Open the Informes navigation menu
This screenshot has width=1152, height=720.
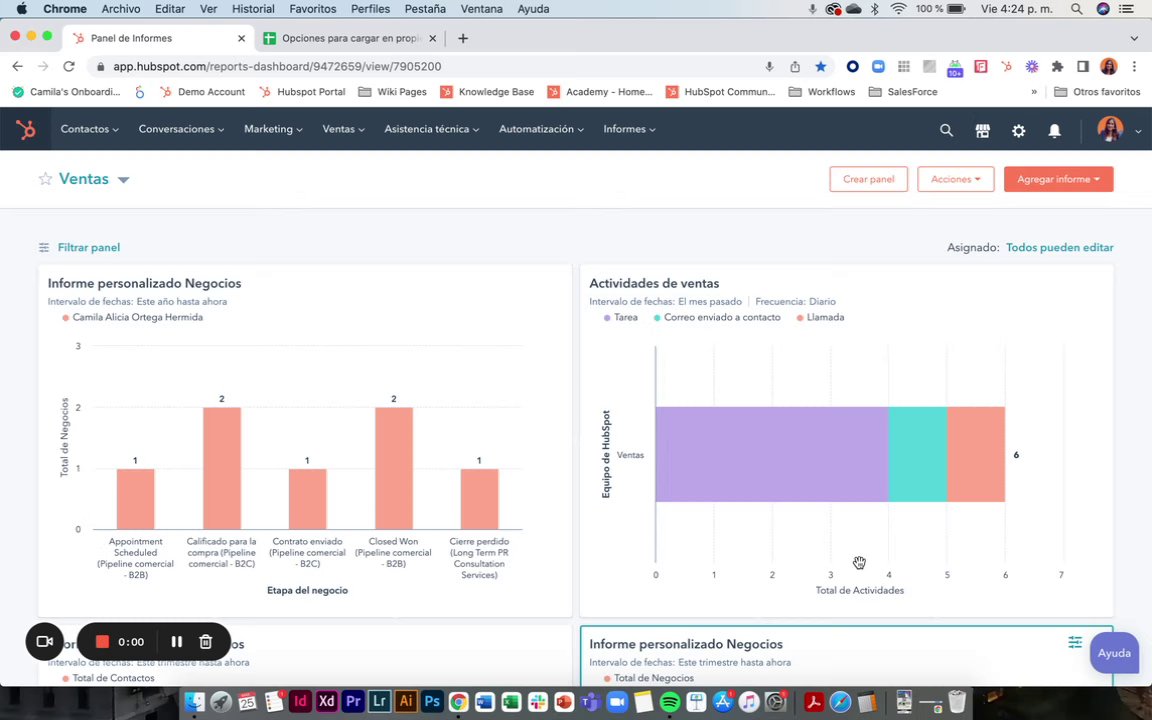(x=630, y=129)
